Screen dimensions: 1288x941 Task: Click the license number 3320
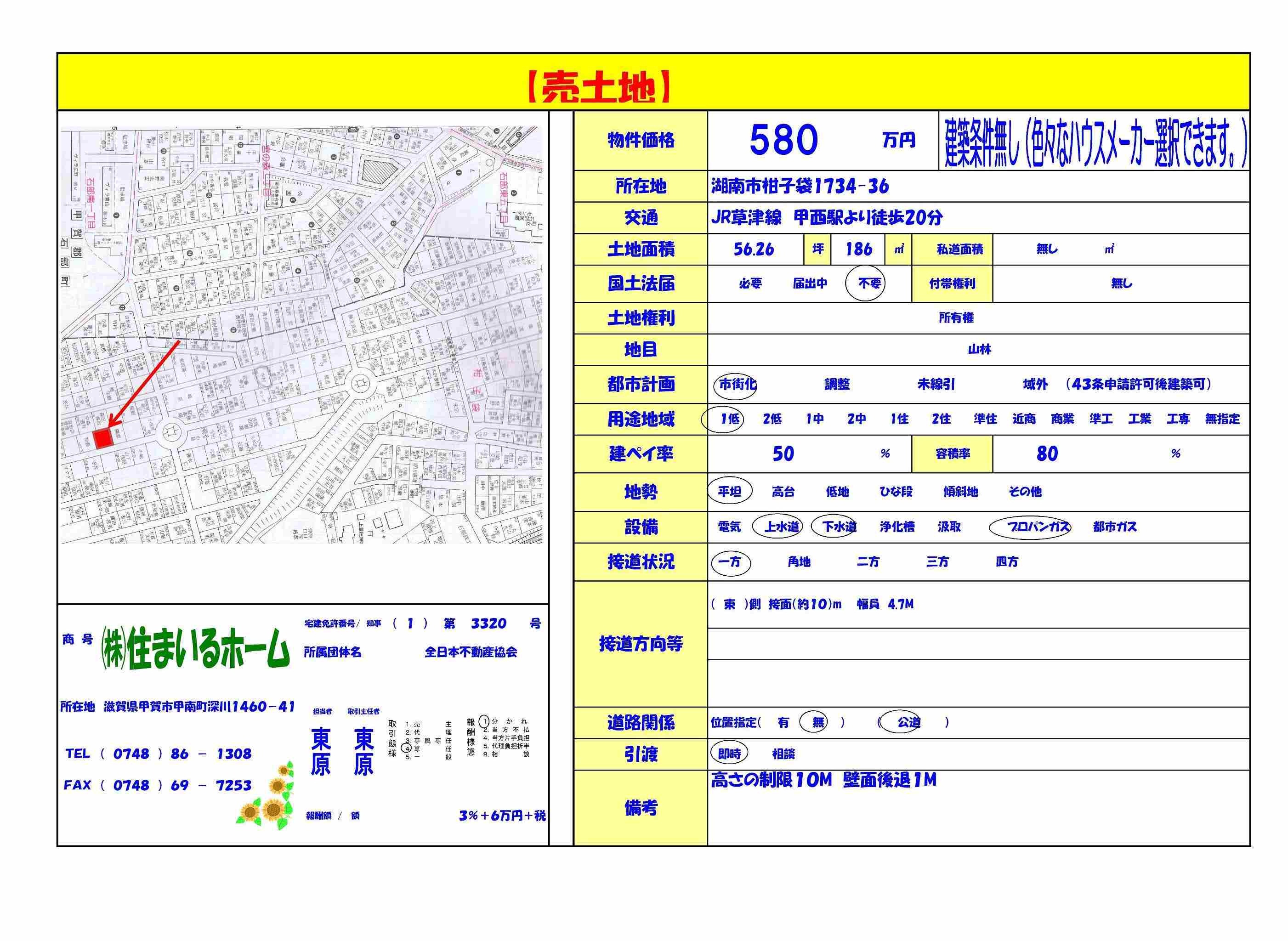coord(488,624)
